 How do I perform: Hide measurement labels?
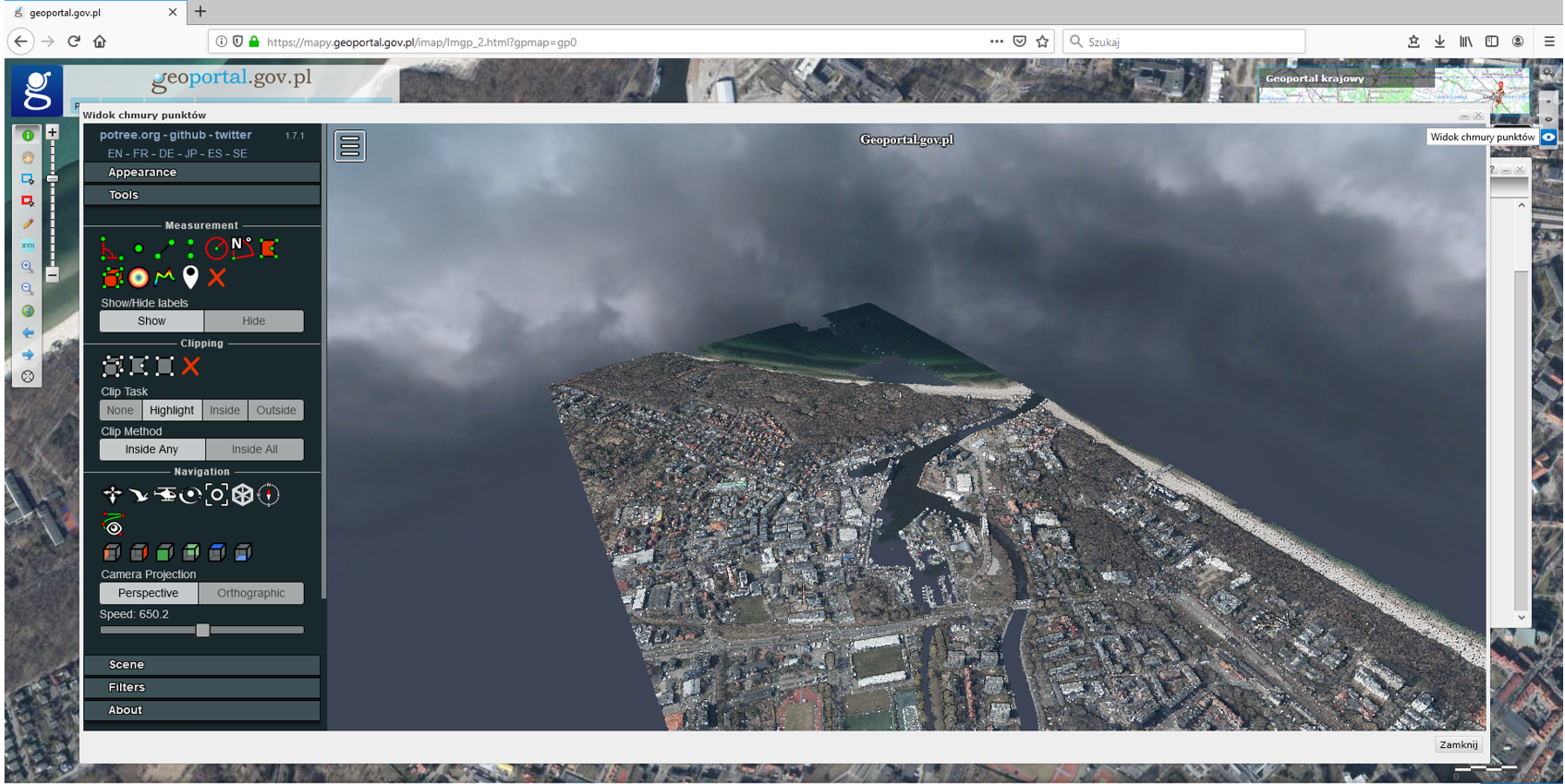click(x=253, y=321)
